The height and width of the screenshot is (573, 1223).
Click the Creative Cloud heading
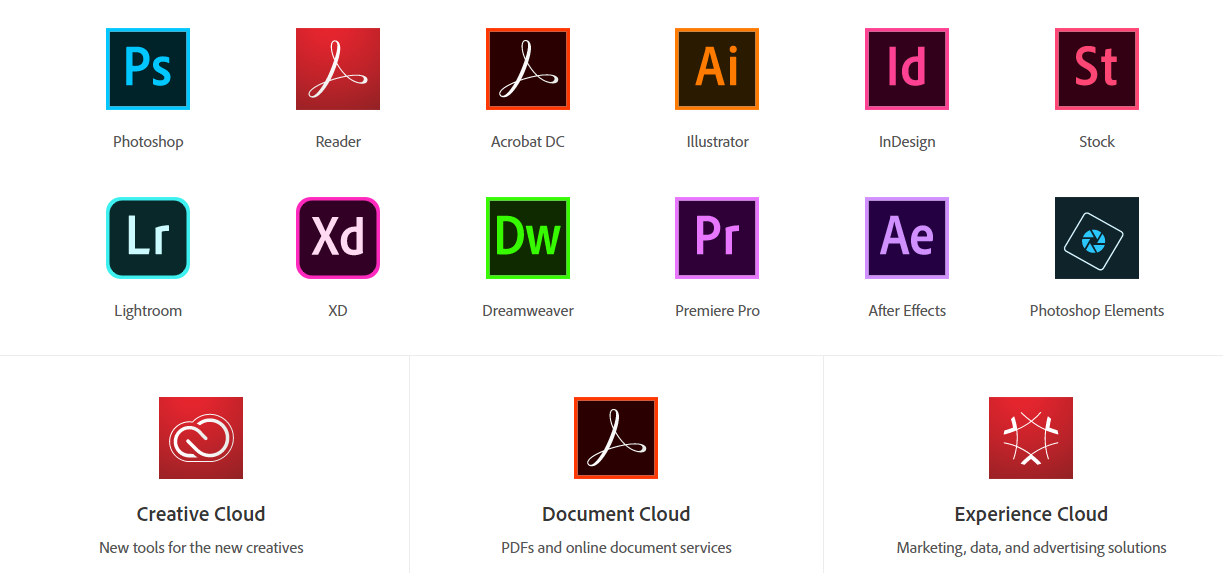tap(201, 514)
